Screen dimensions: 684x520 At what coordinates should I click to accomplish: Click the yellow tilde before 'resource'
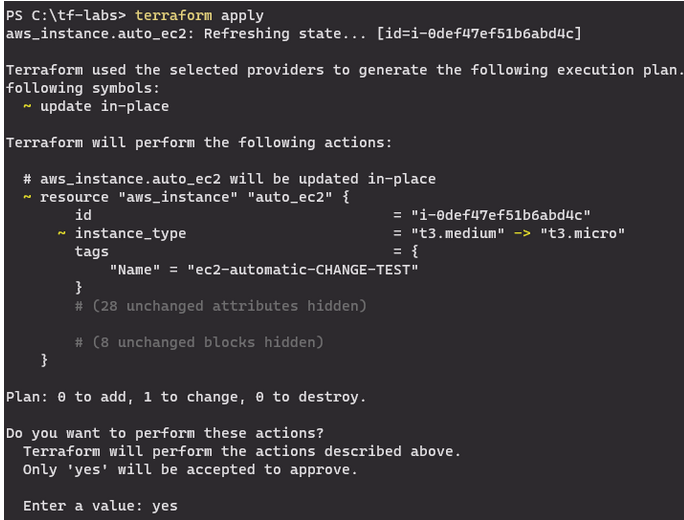tap(27, 197)
